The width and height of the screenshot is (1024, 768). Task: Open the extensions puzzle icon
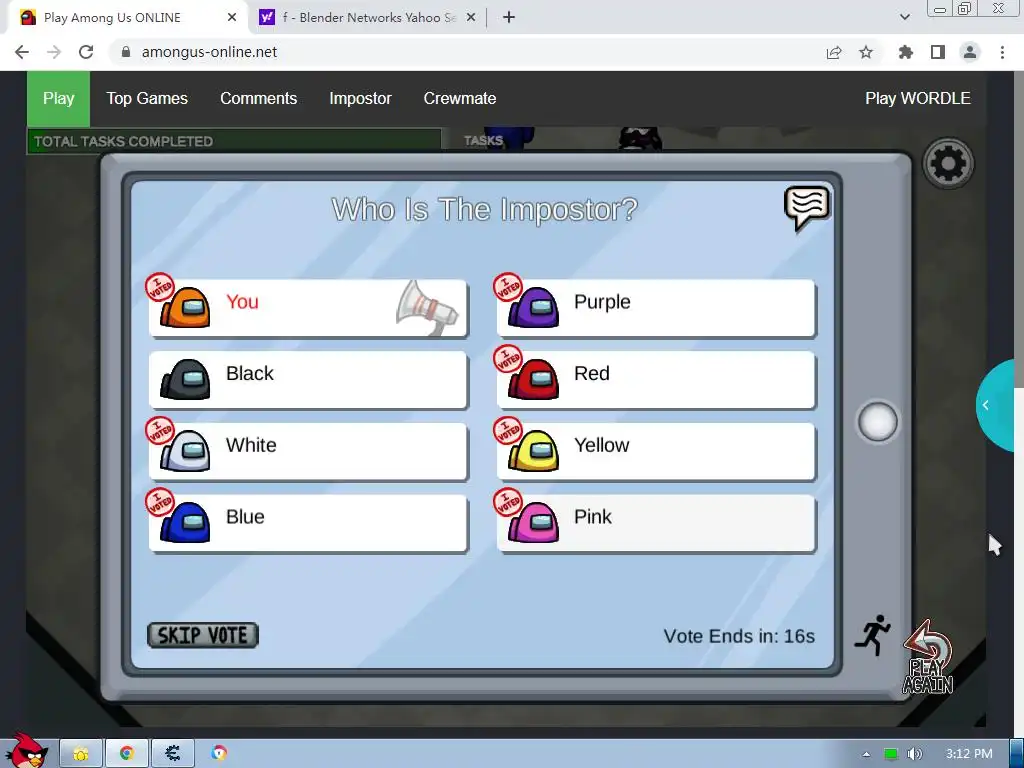(x=905, y=52)
